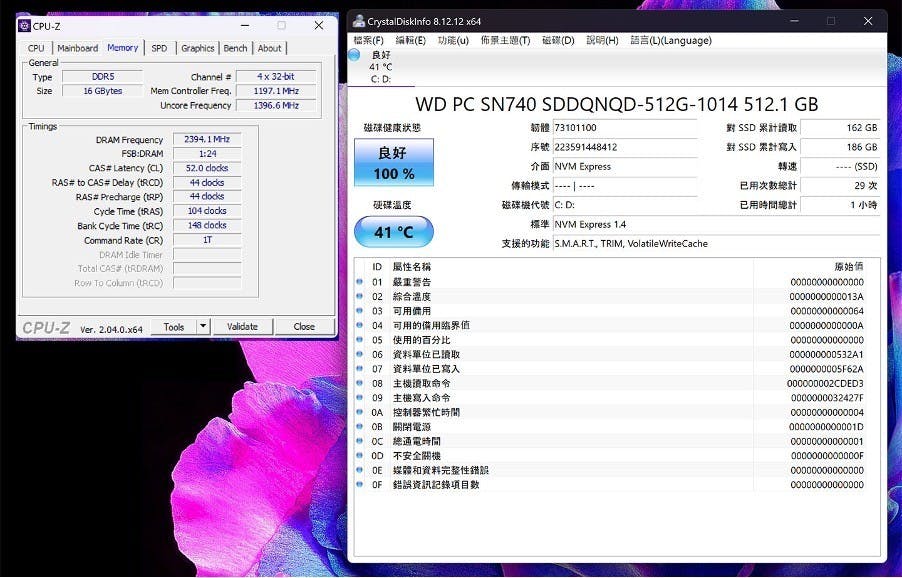Switch to the Mainboard tab

77,48
